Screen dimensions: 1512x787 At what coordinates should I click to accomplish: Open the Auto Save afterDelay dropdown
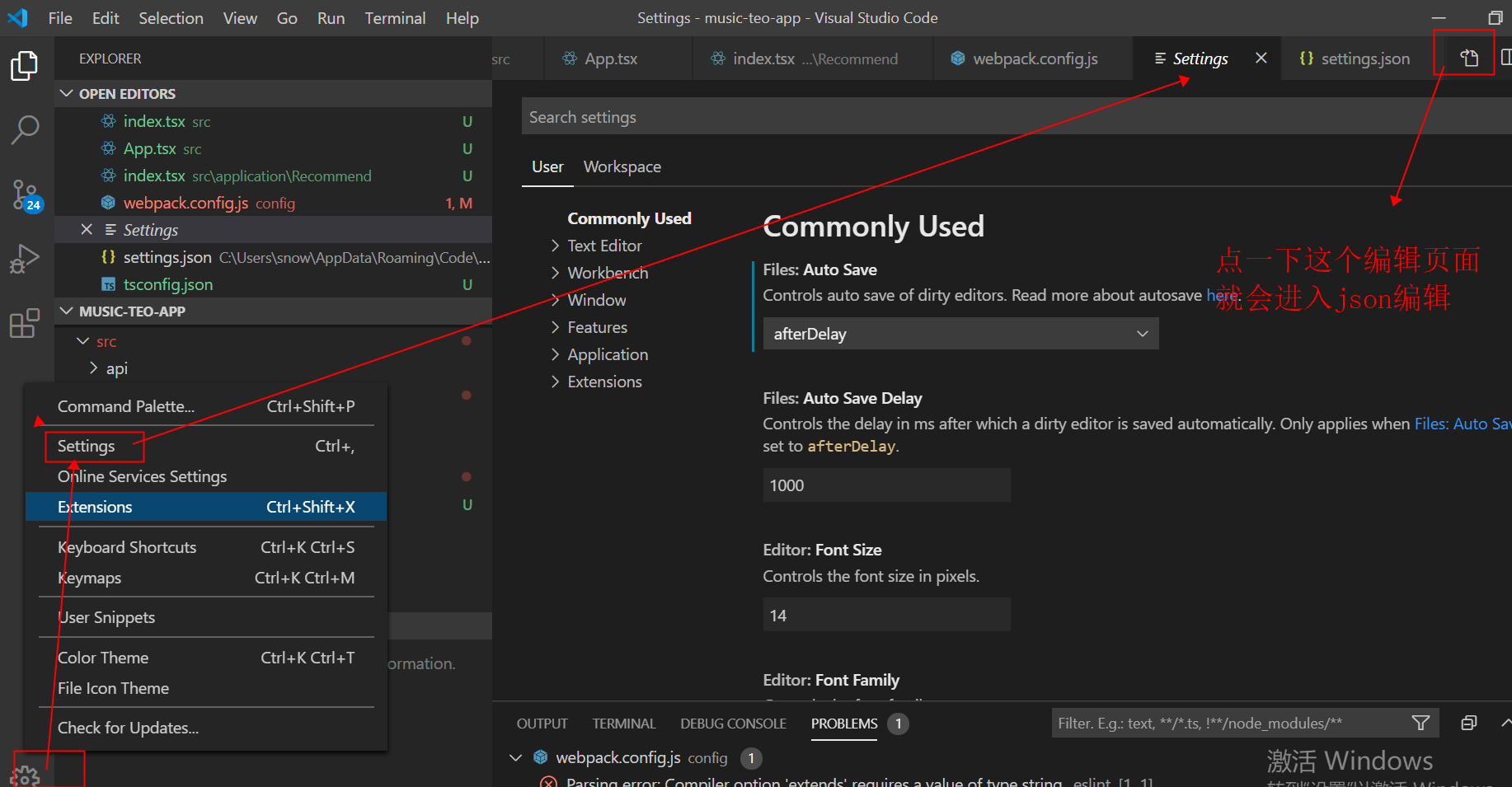click(960, 334)
